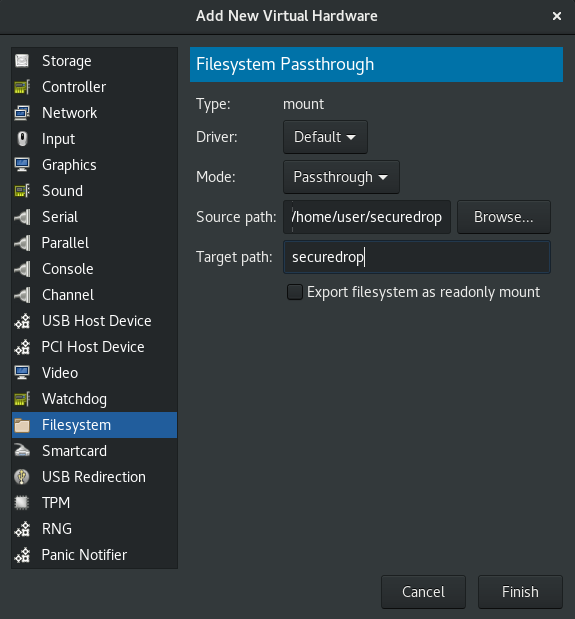
Task: Focus the Target path input field
Action: click(417, 257)
